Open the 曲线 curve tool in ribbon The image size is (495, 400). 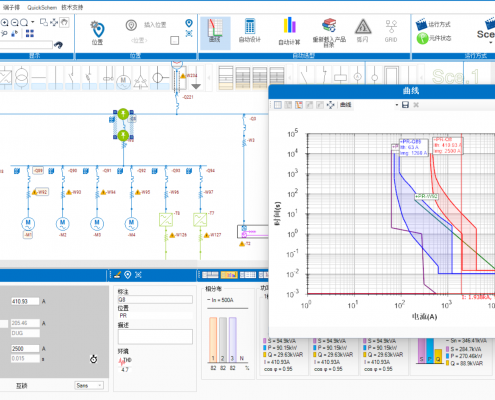tap(215, 33)
